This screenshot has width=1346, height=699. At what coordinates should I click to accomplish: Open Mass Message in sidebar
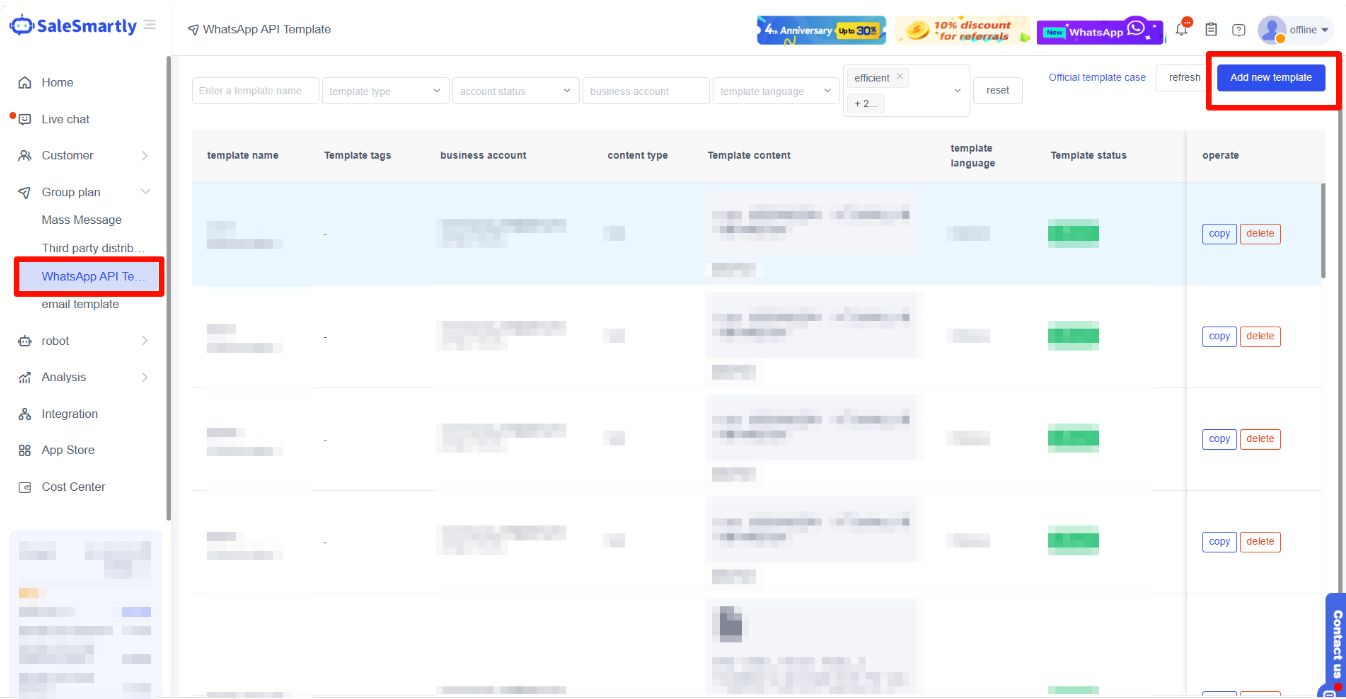[82, 220]
